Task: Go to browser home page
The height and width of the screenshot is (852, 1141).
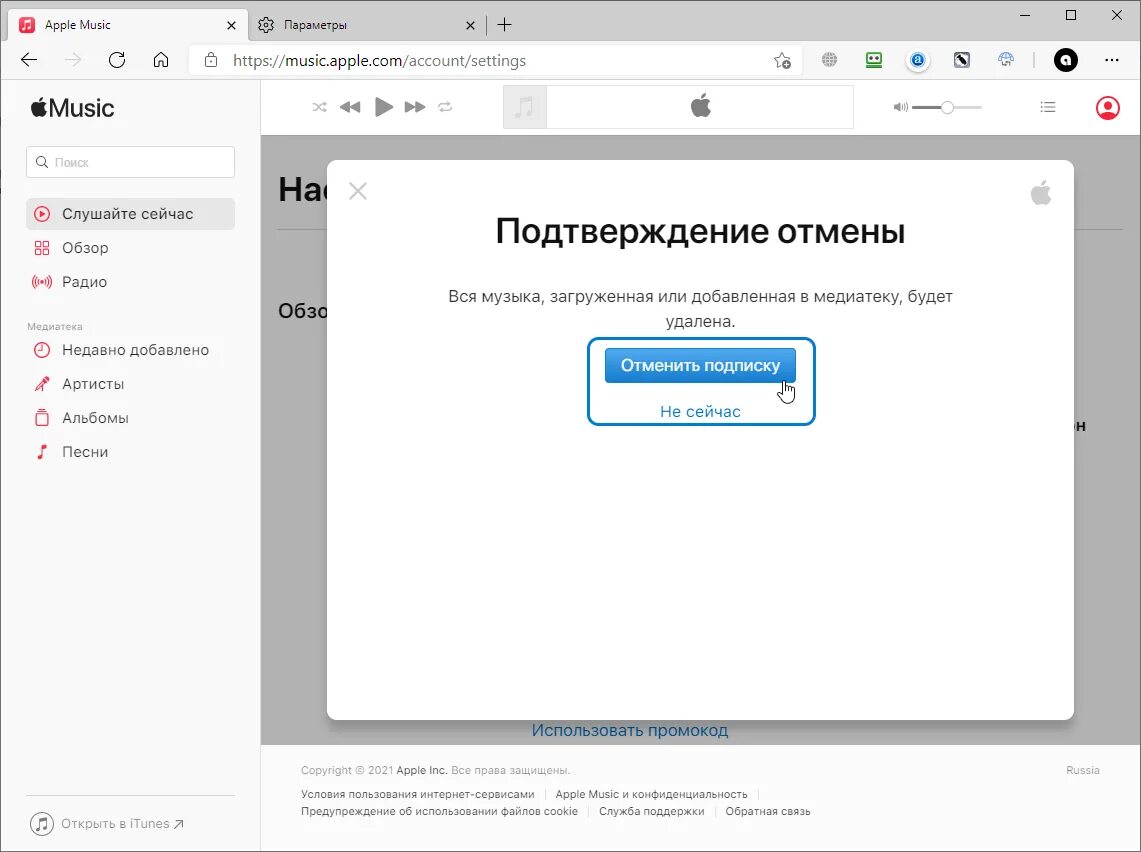Action: coord(161,60)
